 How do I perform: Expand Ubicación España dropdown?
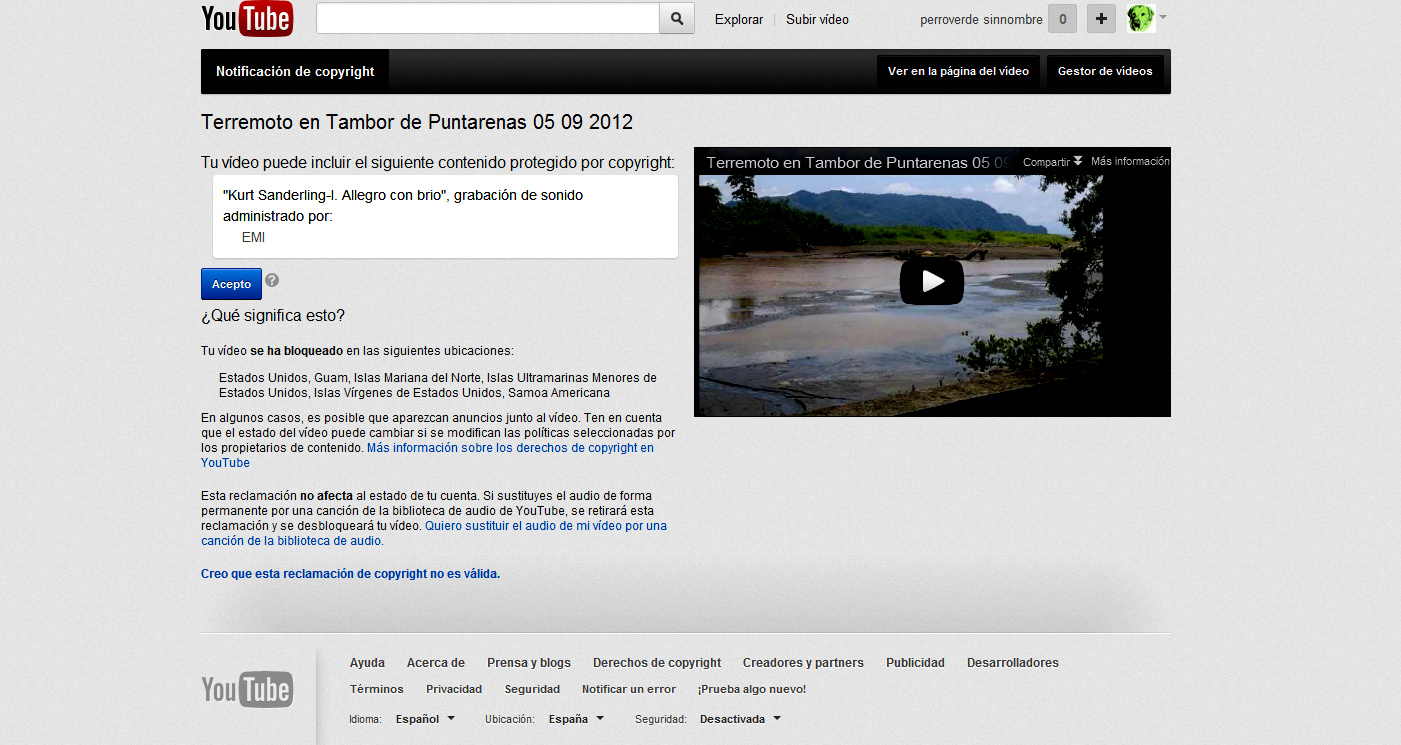pos(576,719)
